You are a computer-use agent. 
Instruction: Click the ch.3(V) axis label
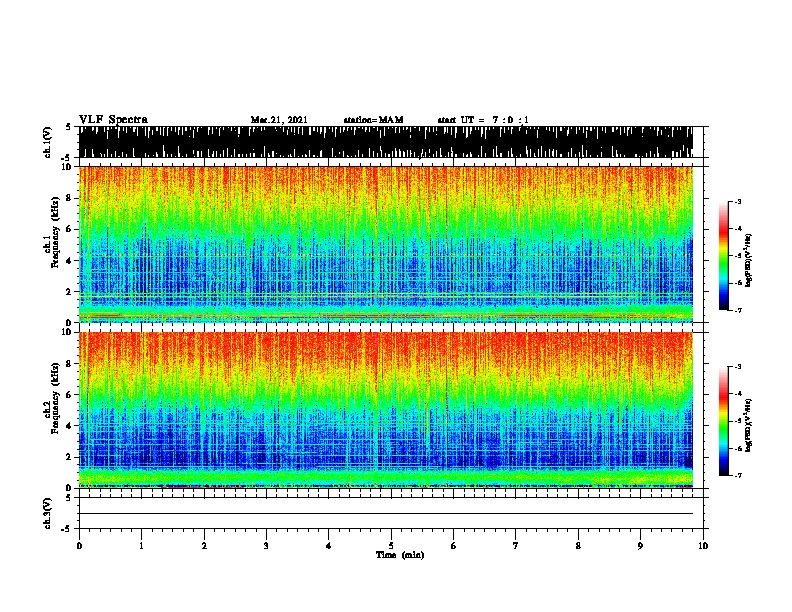[x=48, y=513]
